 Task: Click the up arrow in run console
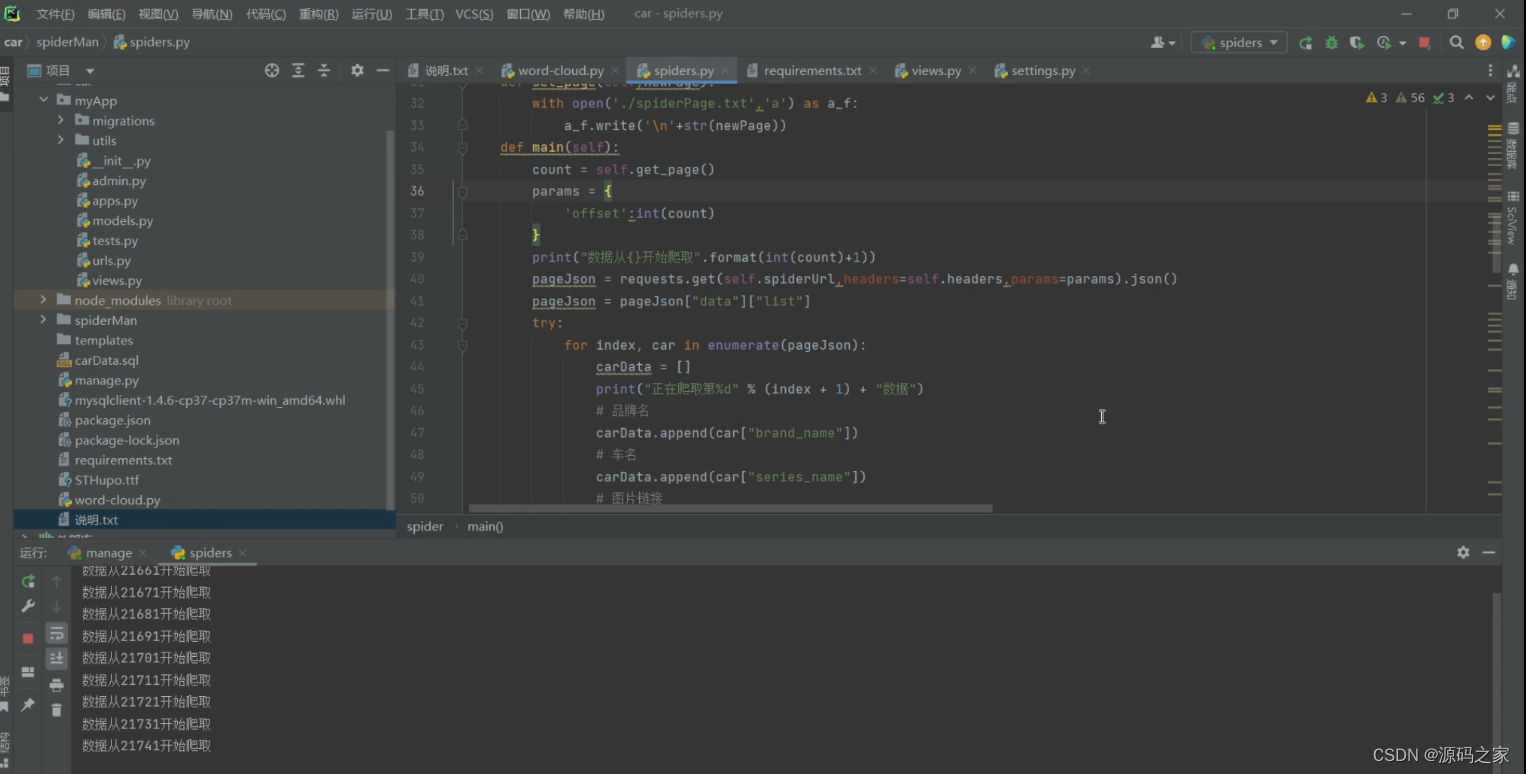coord(57,581)
